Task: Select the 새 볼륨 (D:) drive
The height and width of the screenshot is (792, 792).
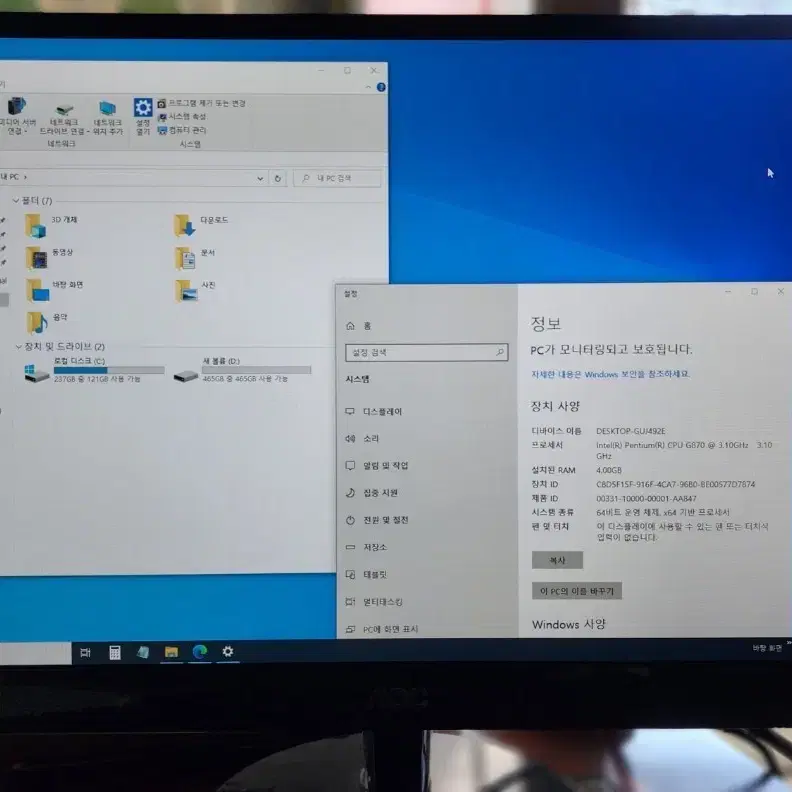Action: (x=242, y=370)
